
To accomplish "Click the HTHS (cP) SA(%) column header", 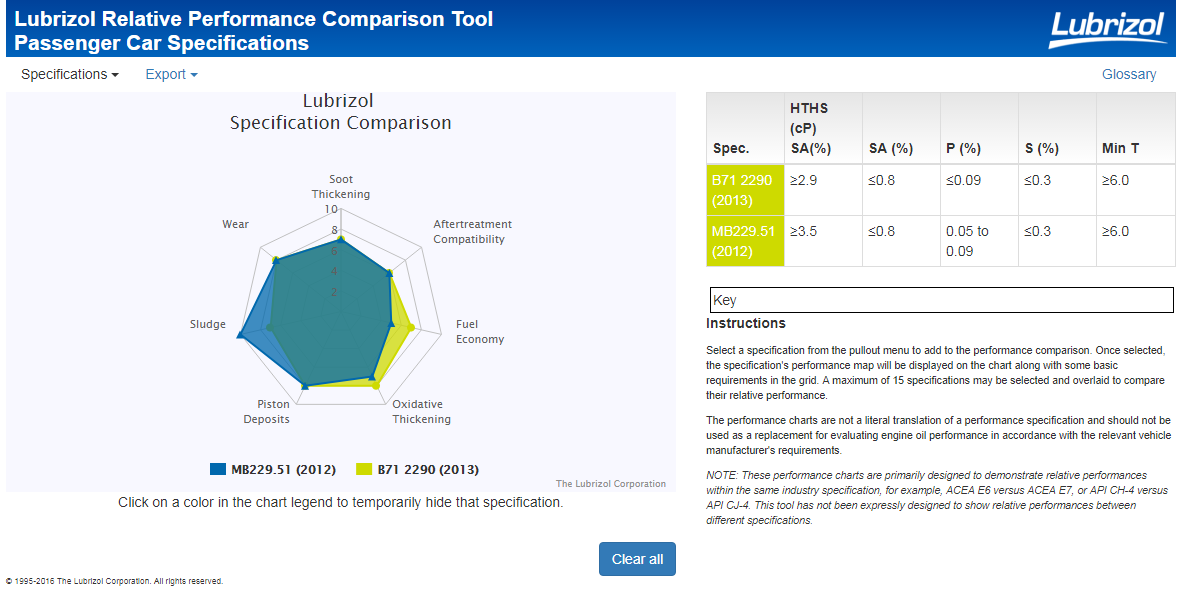I will point(823,129).
